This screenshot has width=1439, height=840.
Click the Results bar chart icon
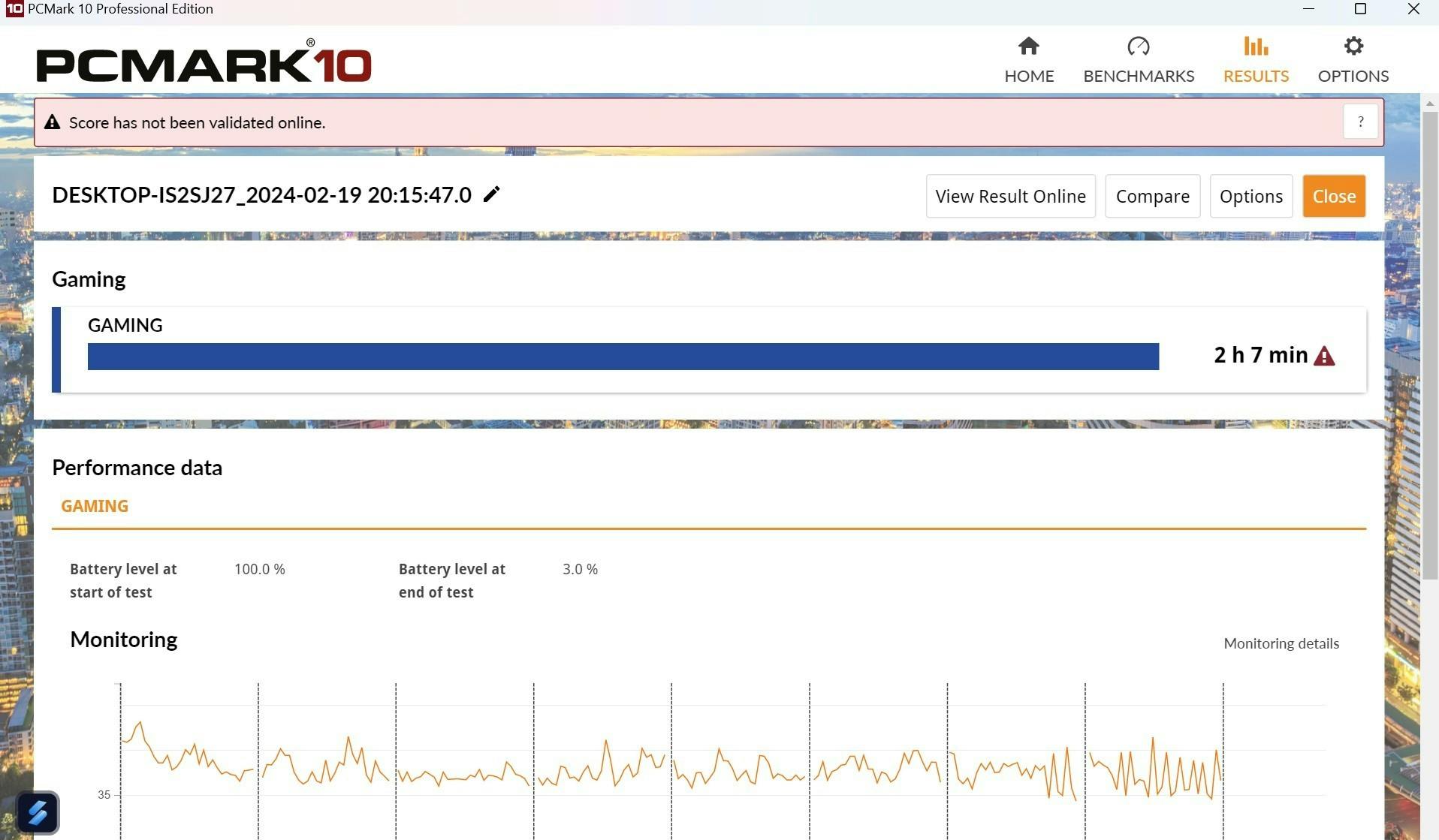(1255, 47)
